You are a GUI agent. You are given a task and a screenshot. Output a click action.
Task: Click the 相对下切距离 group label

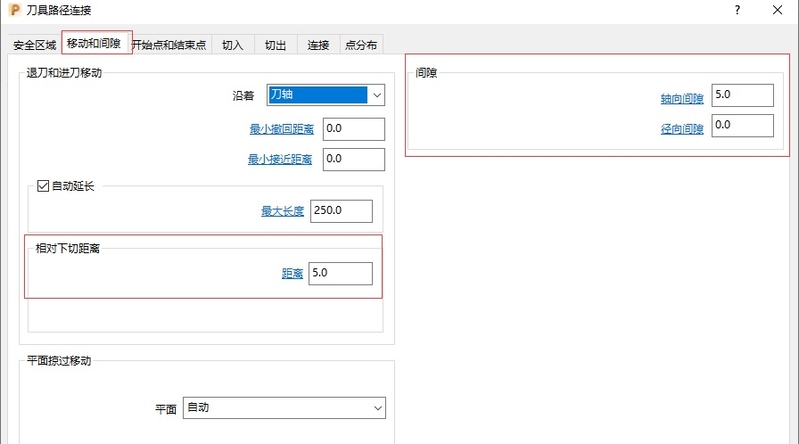point(68,249)
